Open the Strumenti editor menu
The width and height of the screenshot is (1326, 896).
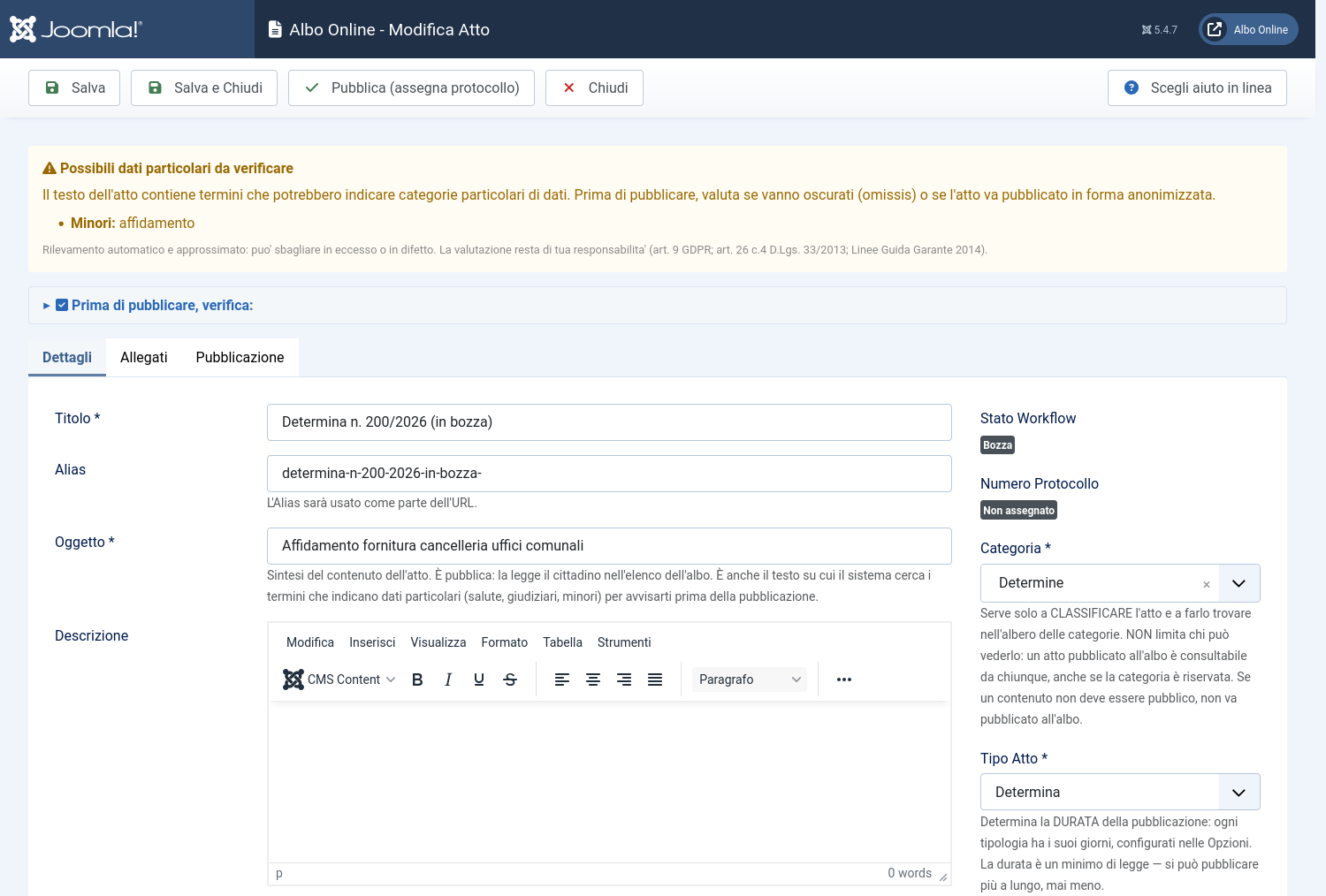point(624,642)
